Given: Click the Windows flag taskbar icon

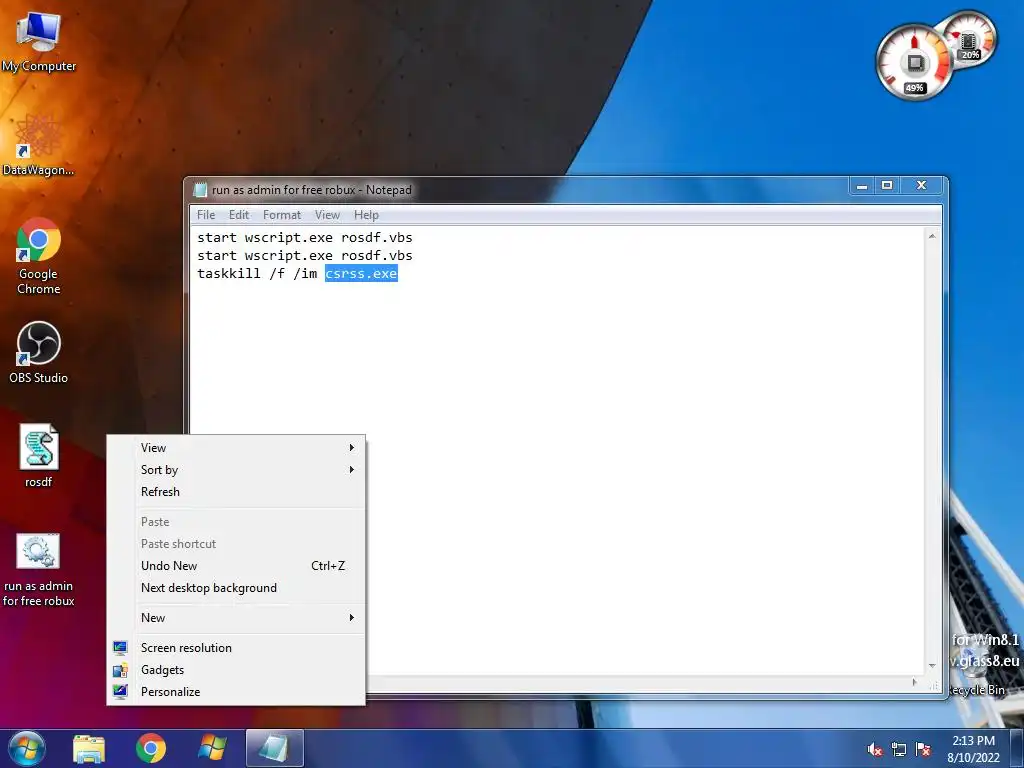Looking at the screenshot, I should 212,748.
